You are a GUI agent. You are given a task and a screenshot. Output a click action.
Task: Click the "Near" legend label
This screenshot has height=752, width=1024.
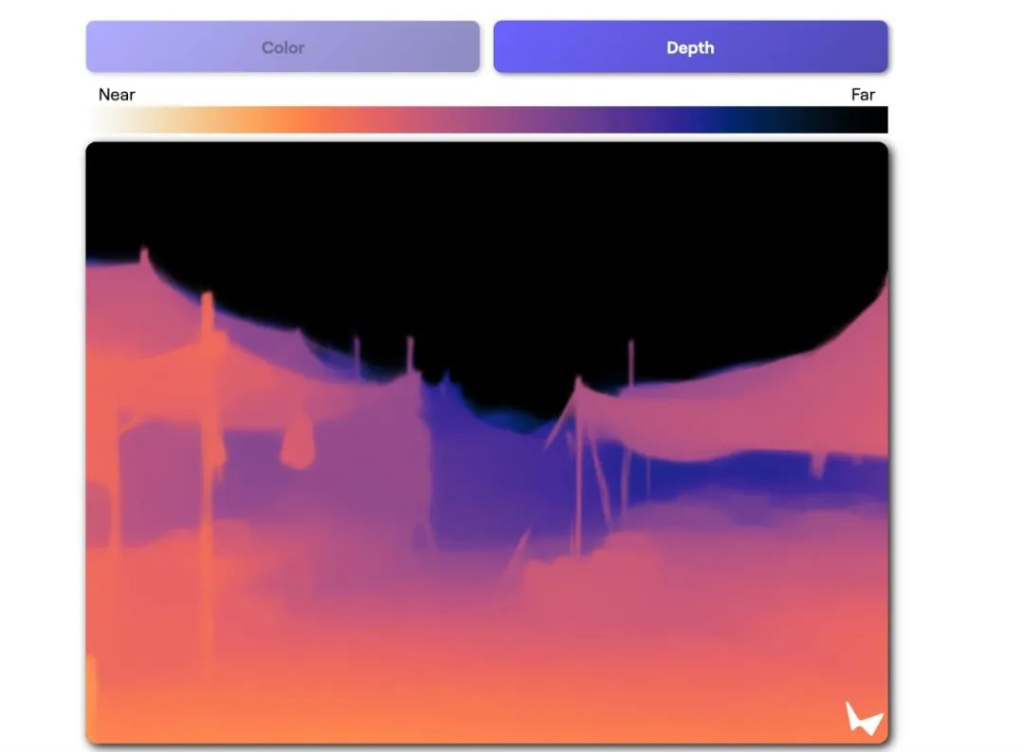(x=117, y=95)
